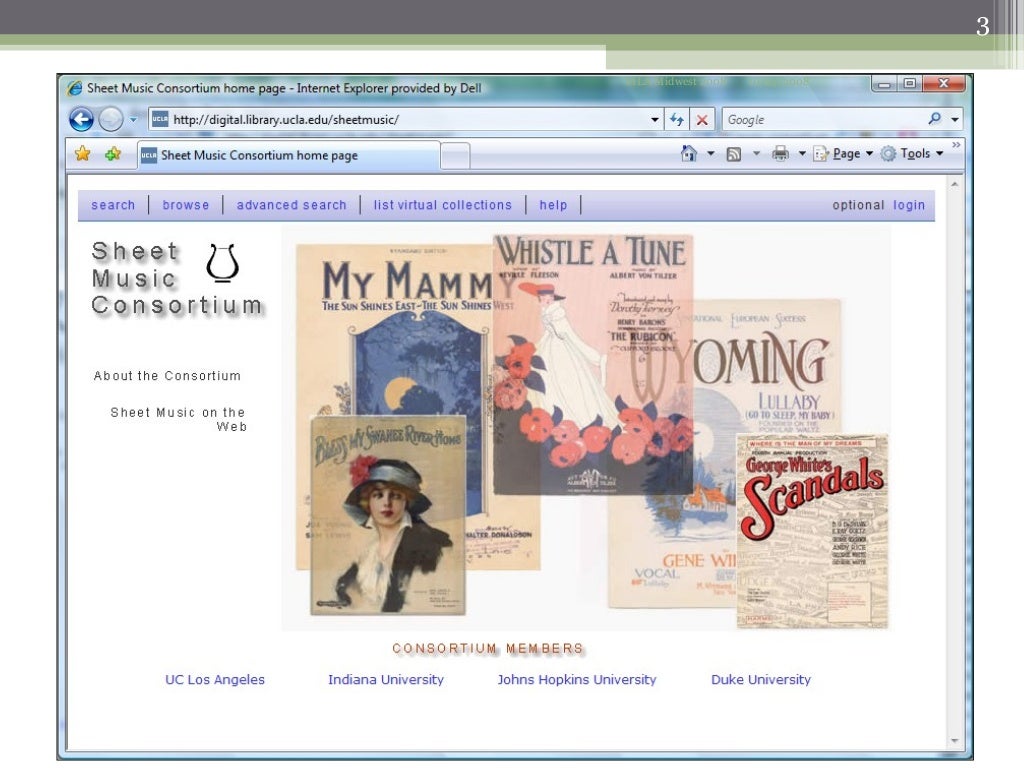Open About the Consortium link
The height and width of the screenshot is (768, 1024).
click(x=167, y=376)
